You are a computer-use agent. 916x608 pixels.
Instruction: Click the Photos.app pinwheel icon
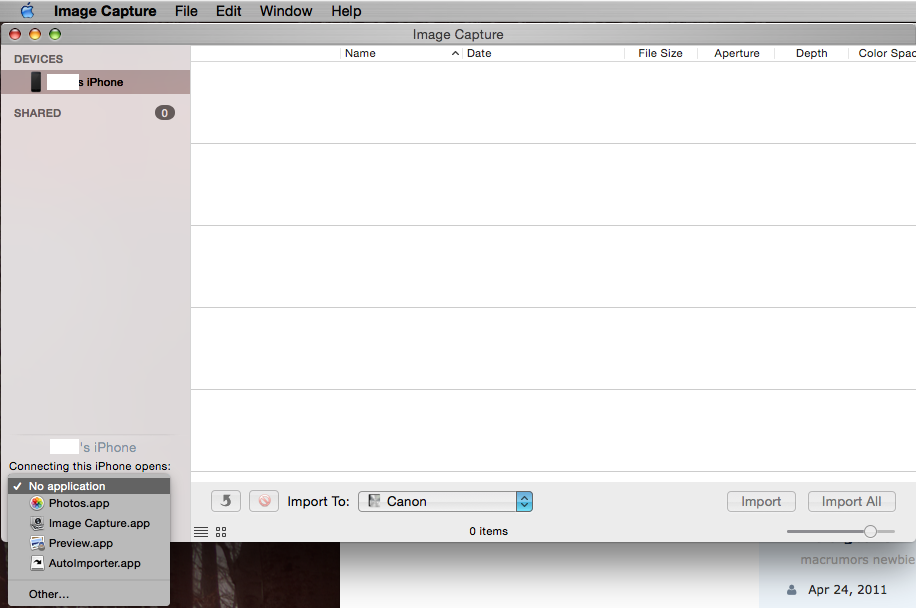(x=37, y=503)
